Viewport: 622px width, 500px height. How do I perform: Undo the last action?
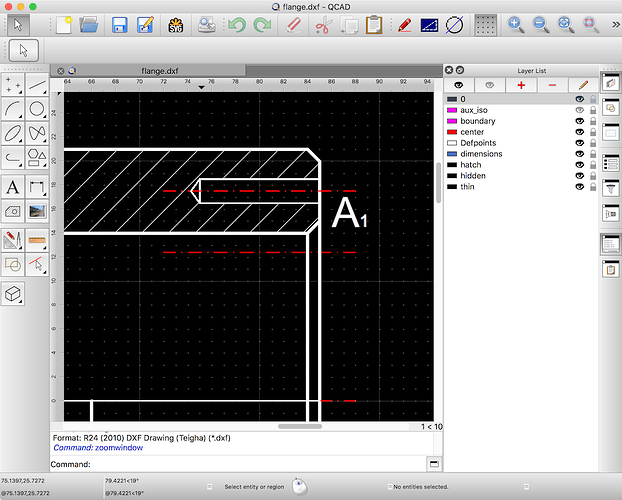[237, 25]
